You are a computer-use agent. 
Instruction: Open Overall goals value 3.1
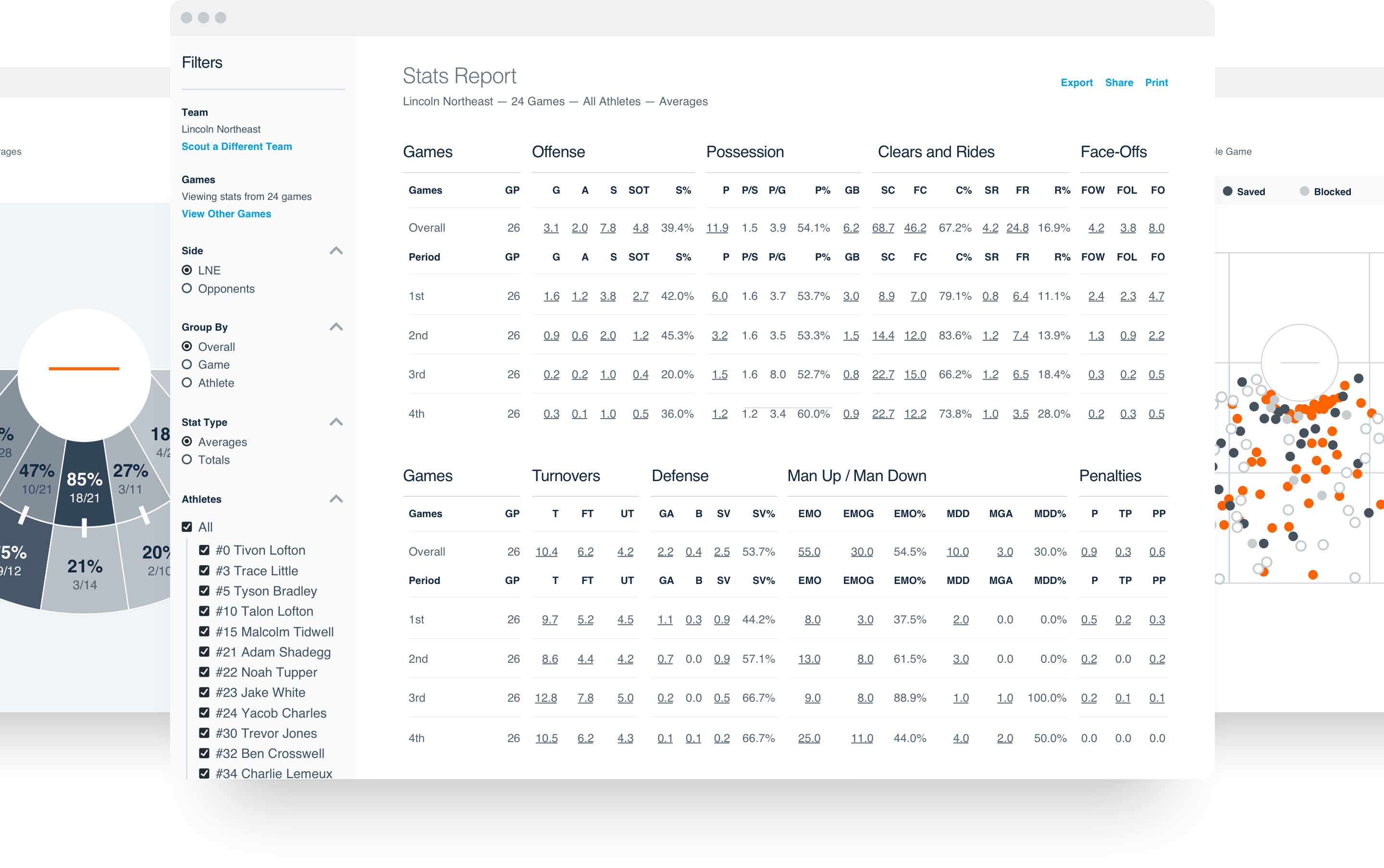click(x=551, y=228)
